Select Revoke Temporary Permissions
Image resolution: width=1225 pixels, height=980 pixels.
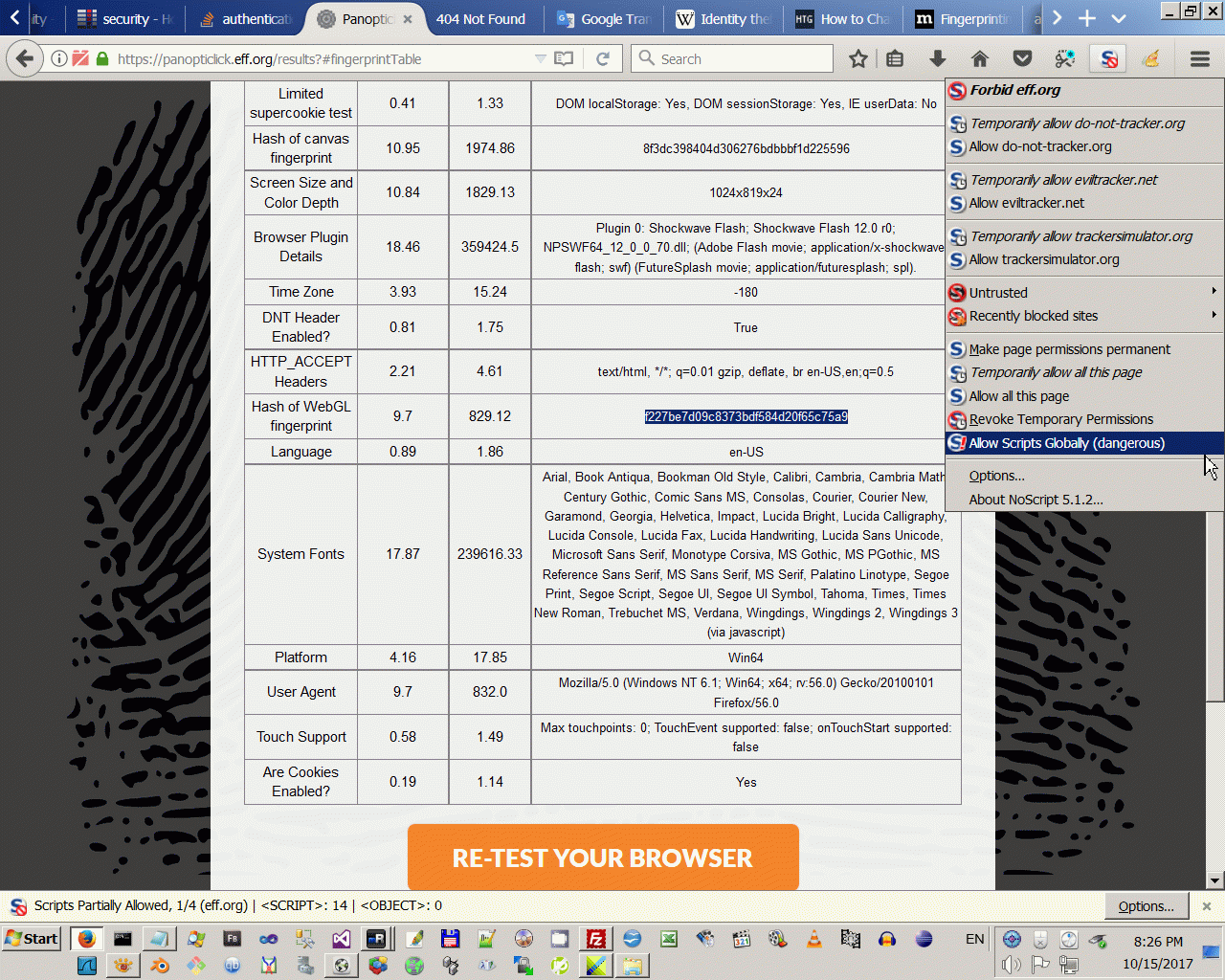coord(1084,419)
